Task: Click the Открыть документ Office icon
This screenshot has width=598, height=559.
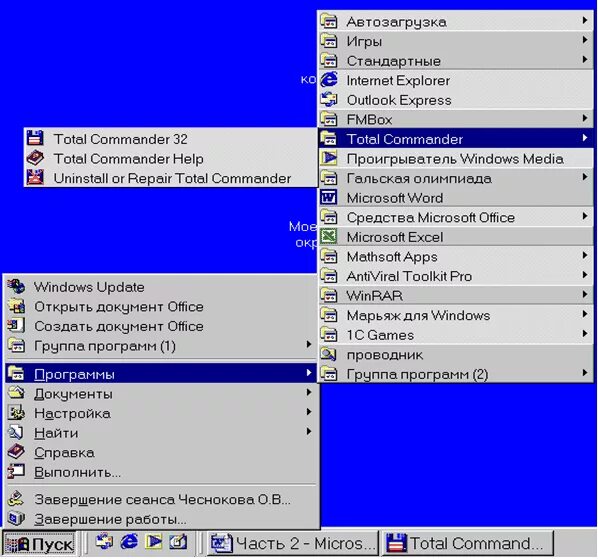Action: coord(16,306)
